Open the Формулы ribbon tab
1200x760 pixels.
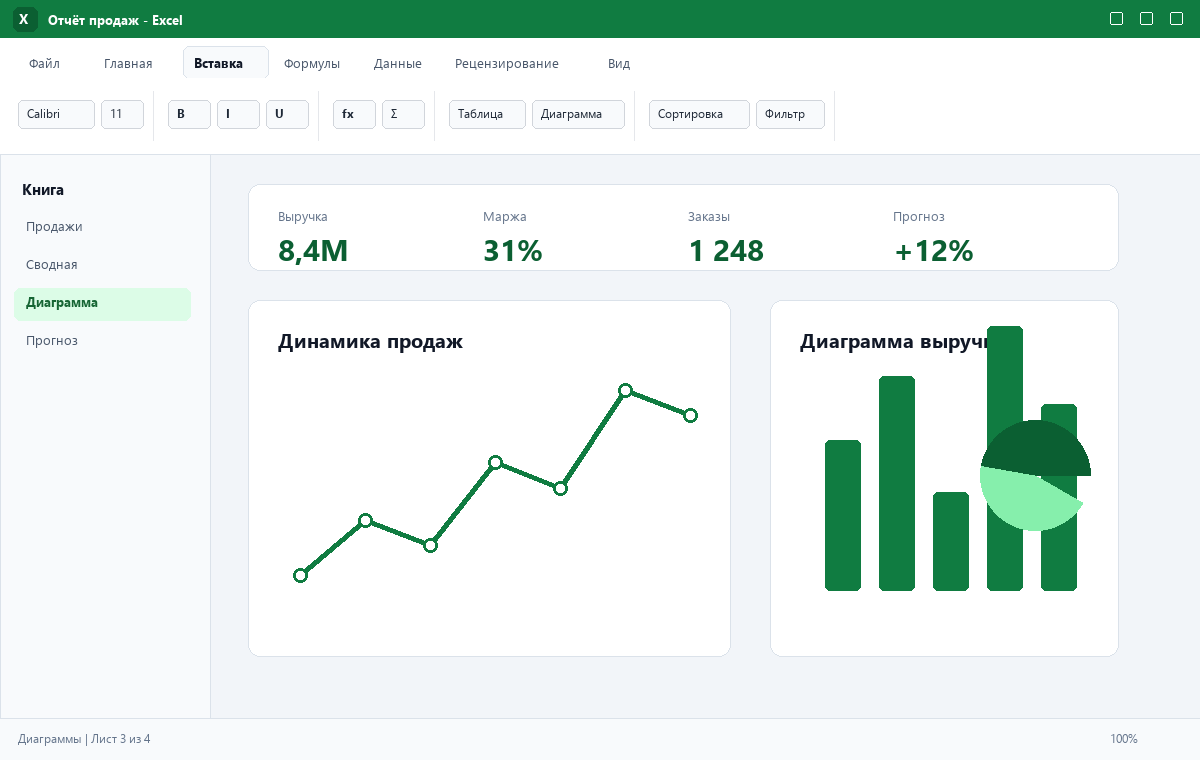point(312,63)
